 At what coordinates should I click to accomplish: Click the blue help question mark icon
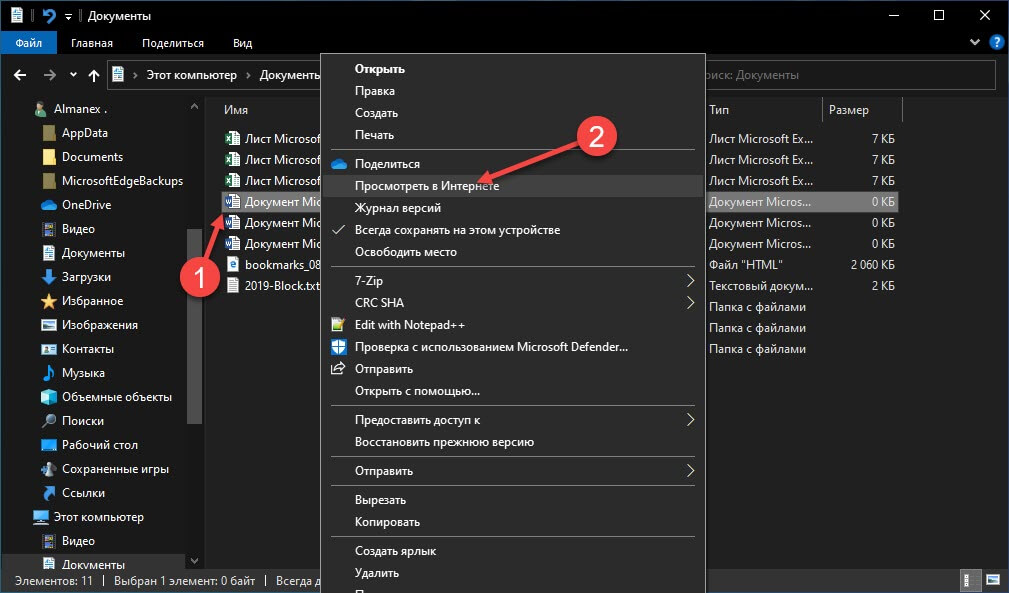(996, 43)
